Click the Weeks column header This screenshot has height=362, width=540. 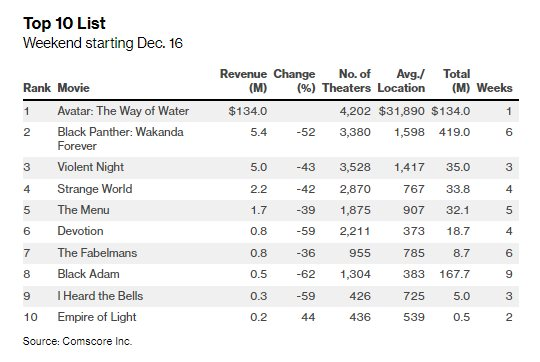point(495,88)
